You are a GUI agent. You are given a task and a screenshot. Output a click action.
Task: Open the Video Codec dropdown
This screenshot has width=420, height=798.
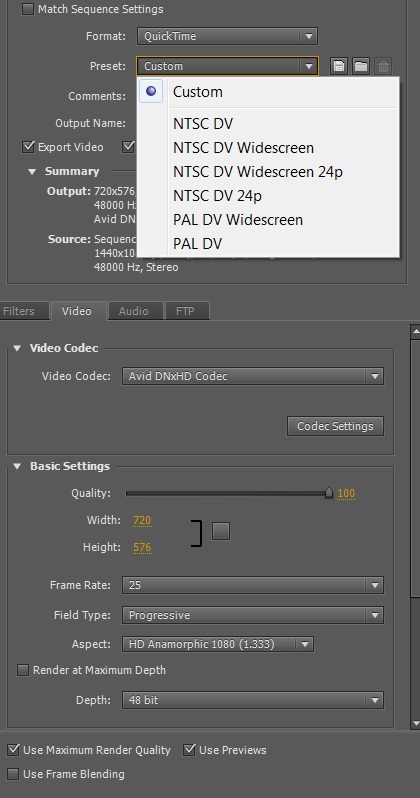coord(253,376)
